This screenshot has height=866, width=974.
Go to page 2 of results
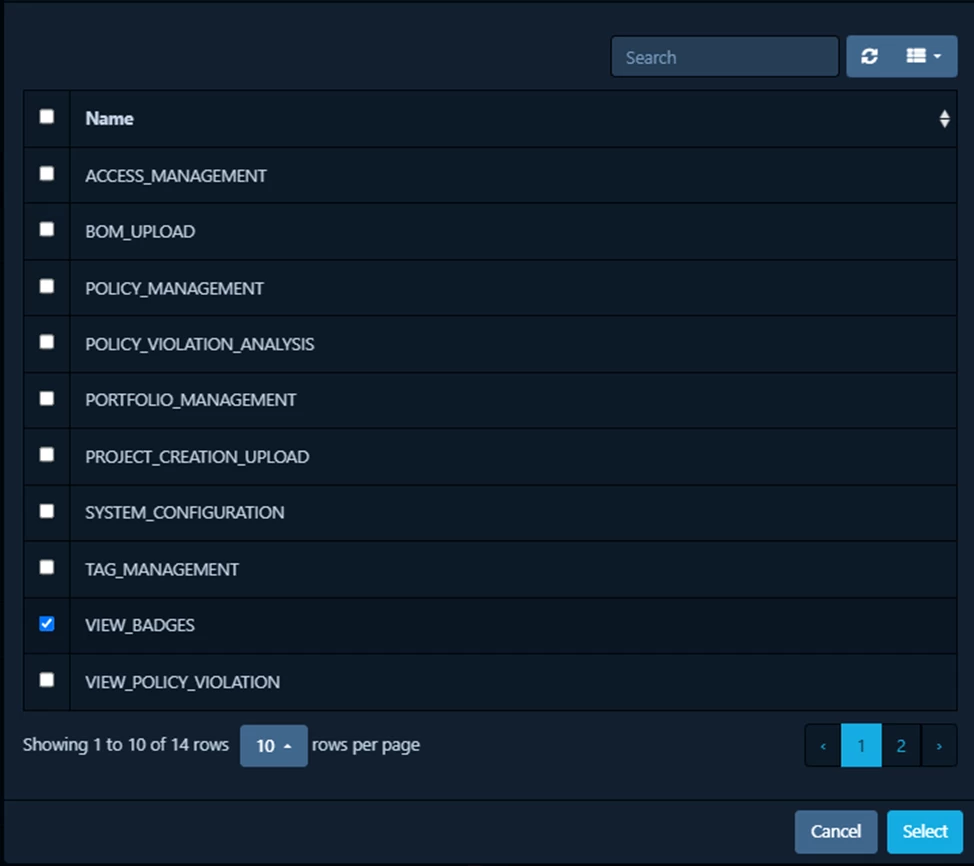[900, 745]
